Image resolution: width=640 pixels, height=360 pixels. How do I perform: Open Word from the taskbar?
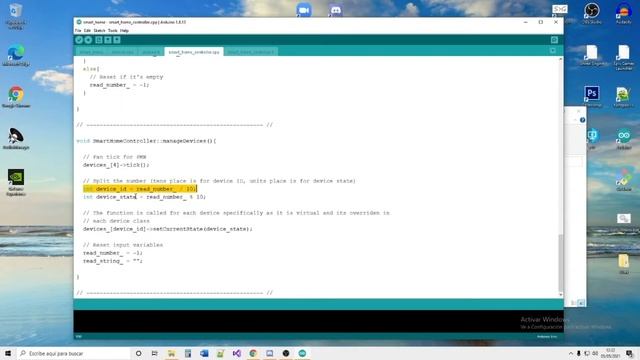(x=204, y=353)
